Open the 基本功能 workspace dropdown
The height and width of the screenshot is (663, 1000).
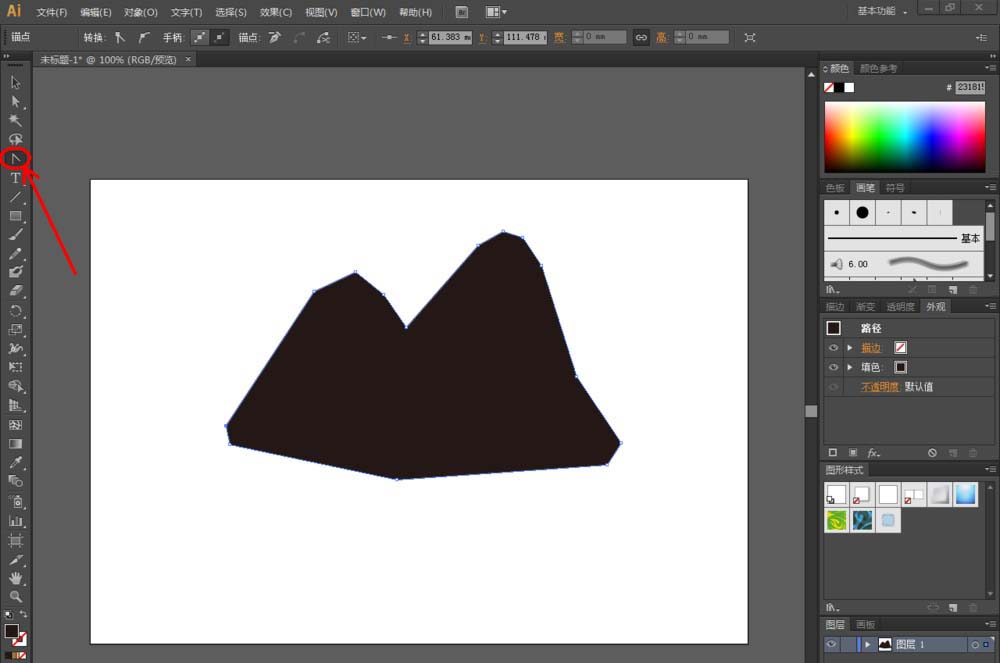tap(883, 11)
